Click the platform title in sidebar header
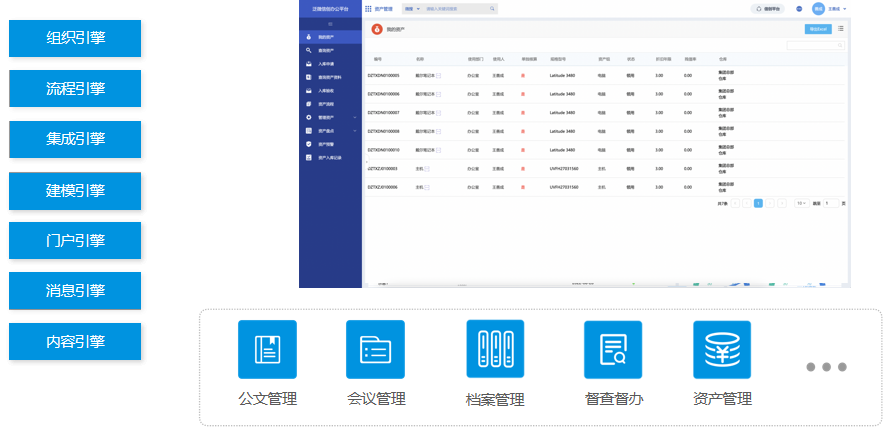The image size is (887, 429). [330, 9]
